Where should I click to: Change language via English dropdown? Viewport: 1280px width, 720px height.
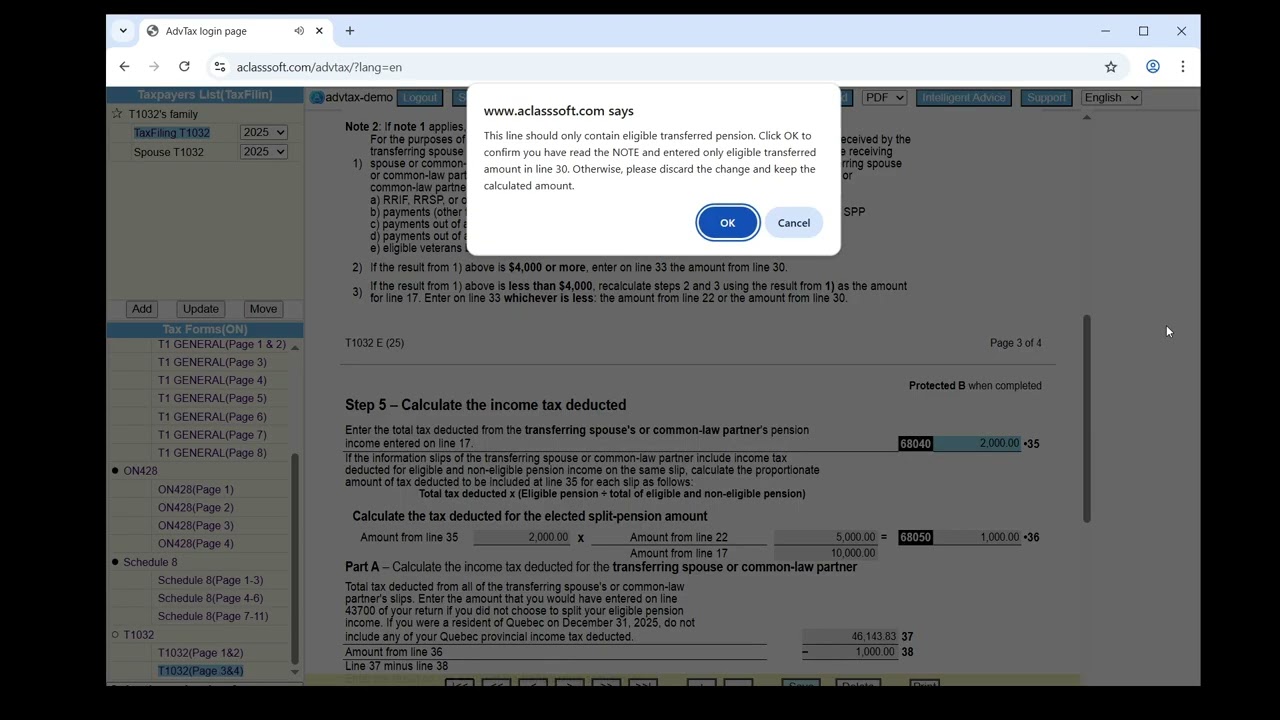(1111, 98)
